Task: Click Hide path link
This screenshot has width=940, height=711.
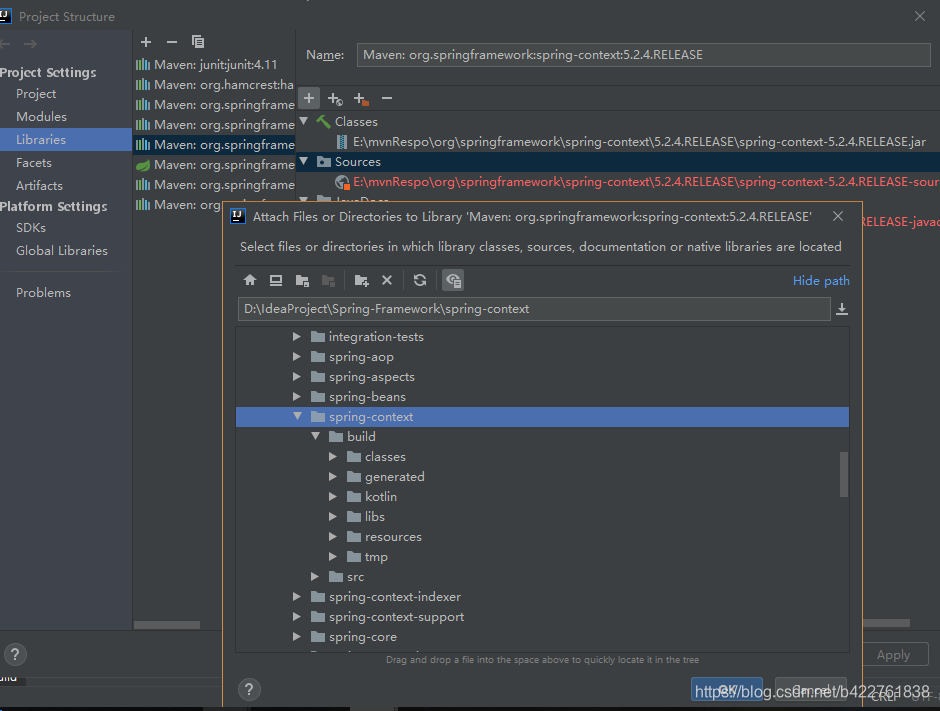Action: coord(821,281)
